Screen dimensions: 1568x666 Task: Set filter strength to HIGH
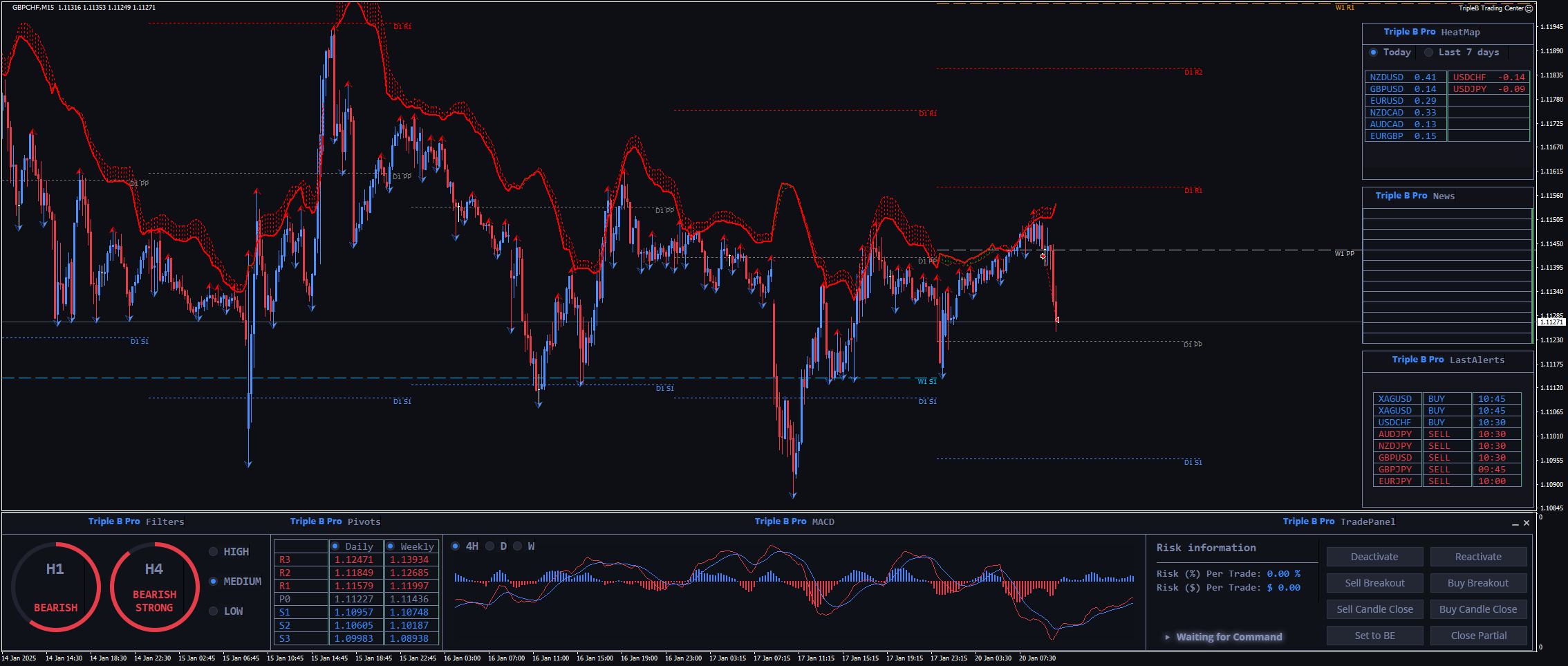click(x=214, y=552)
